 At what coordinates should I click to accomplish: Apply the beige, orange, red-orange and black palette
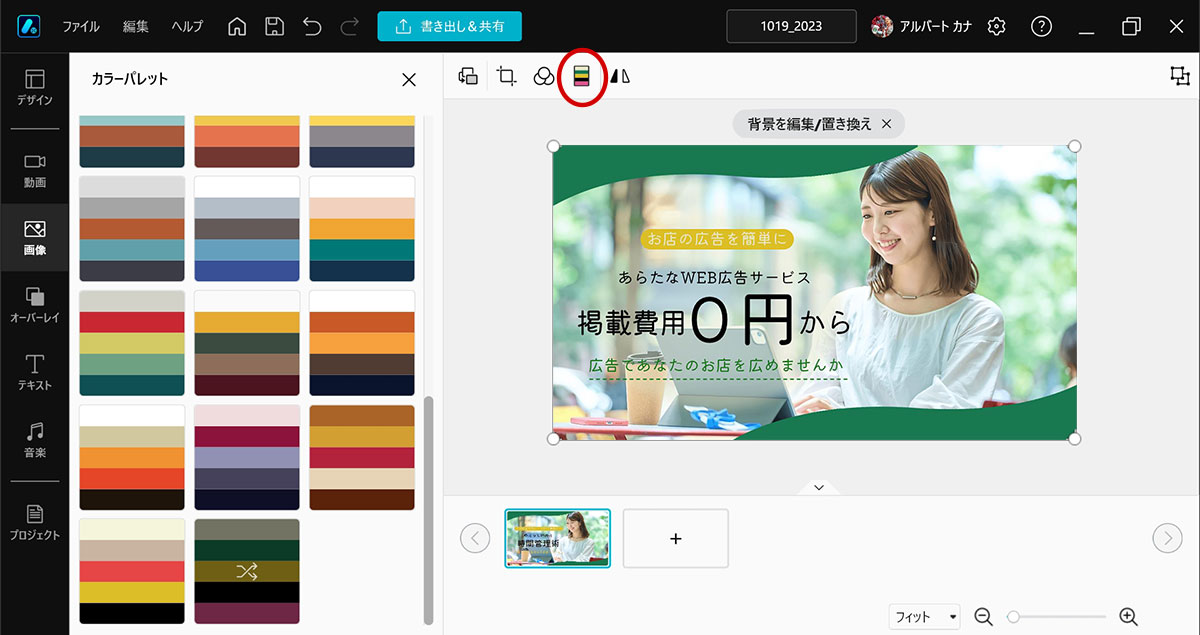click(x=132, y=457)
